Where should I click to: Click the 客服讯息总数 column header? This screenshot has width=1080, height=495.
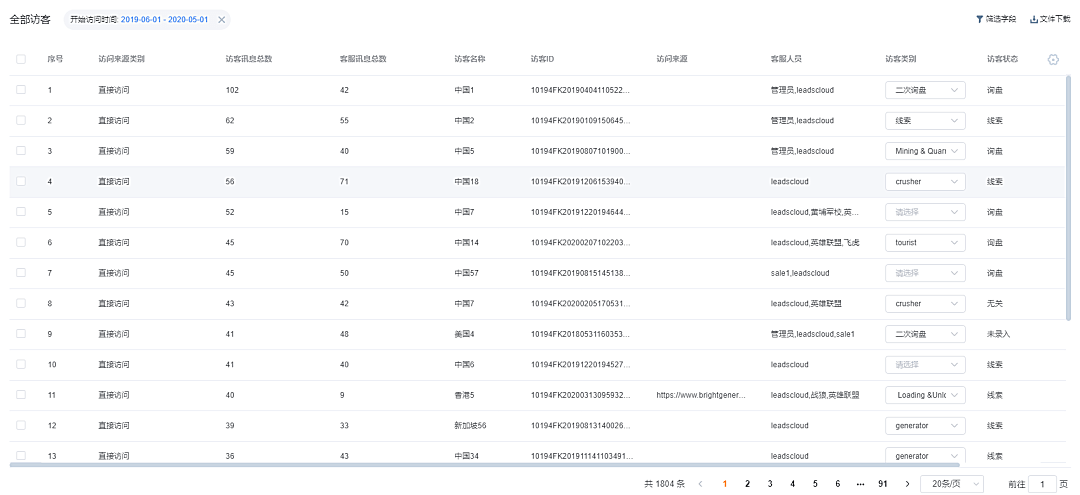(363, 59)
